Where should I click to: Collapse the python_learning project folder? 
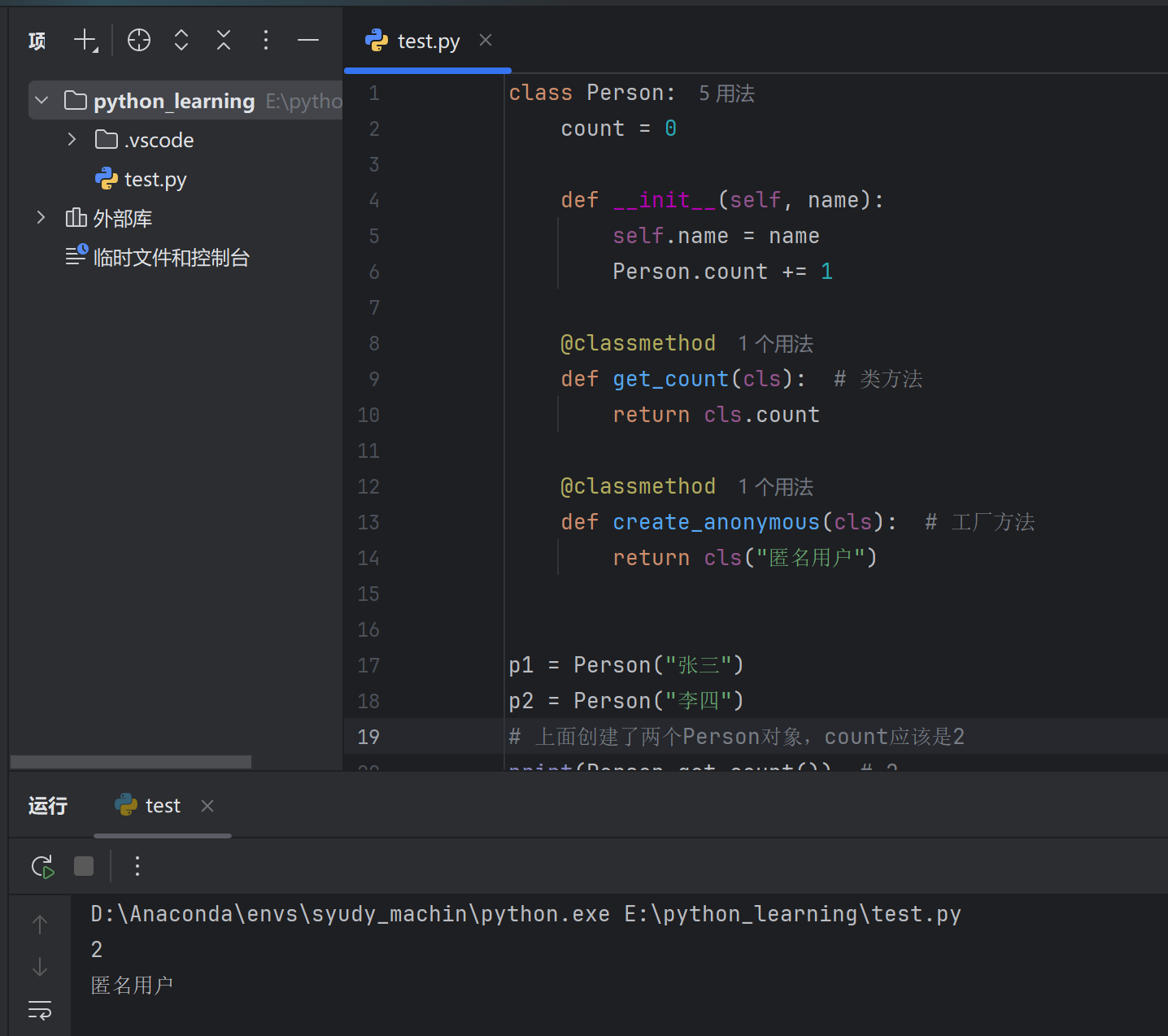coord(42,101)
